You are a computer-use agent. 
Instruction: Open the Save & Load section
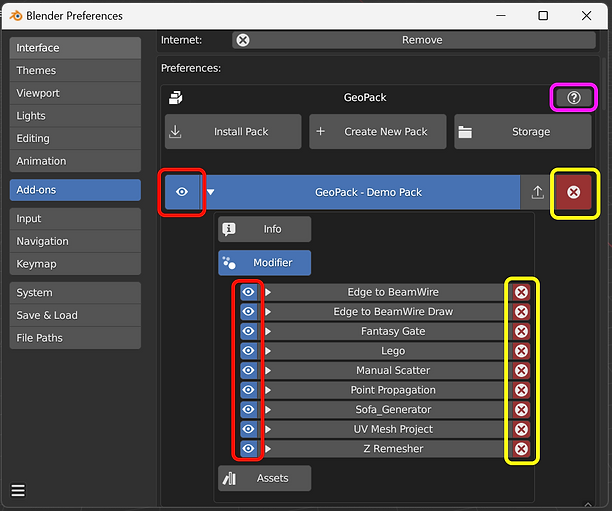75,315
